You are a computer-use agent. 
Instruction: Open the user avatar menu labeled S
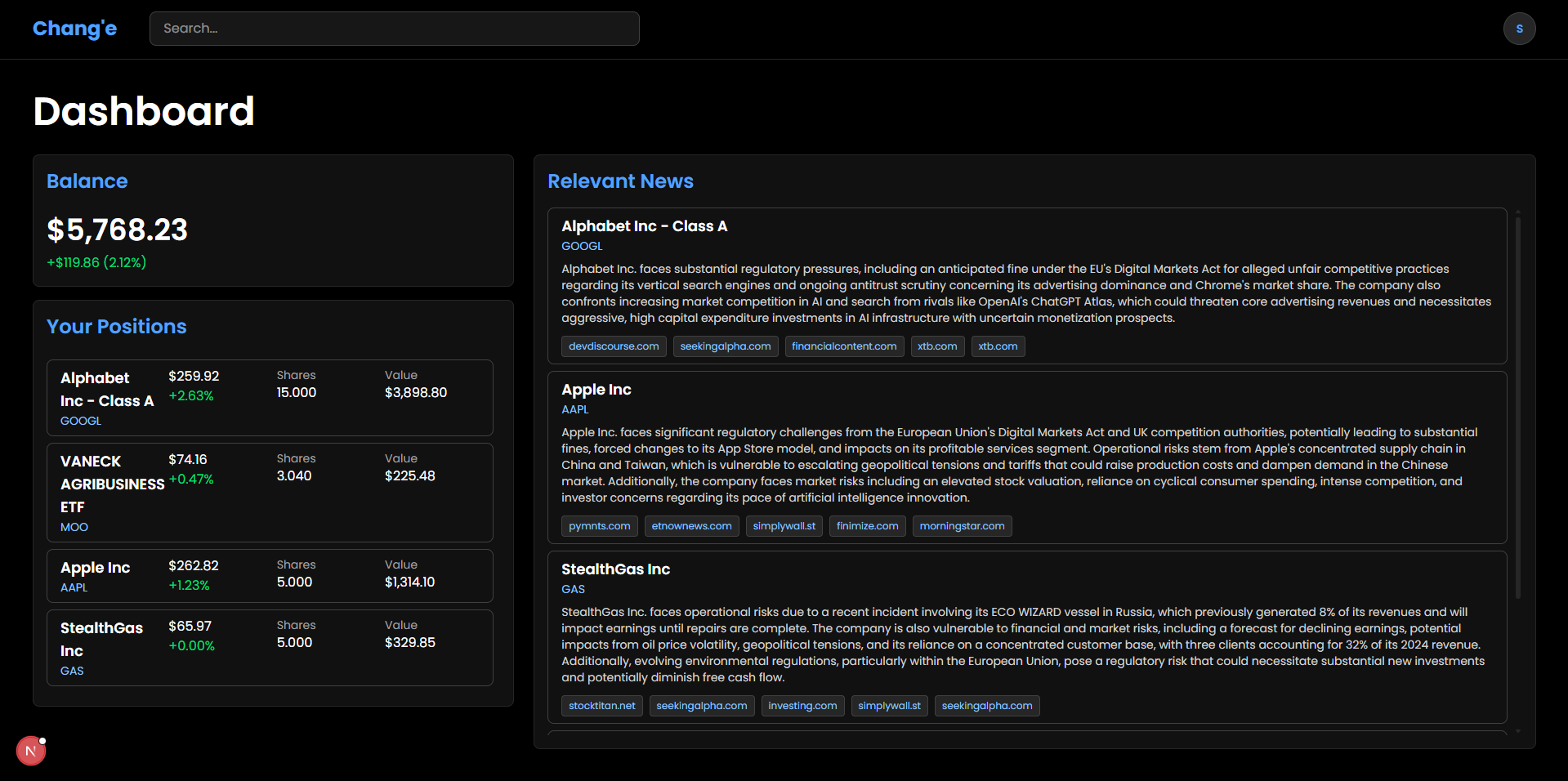1519,29
